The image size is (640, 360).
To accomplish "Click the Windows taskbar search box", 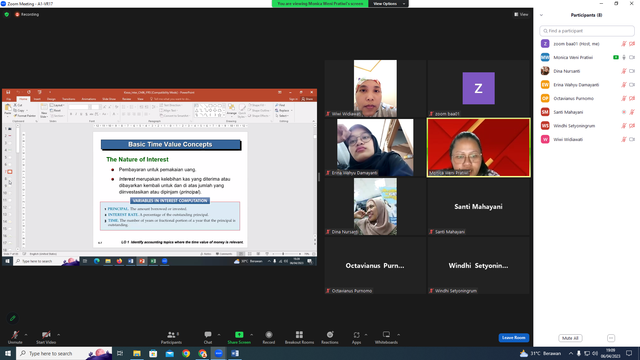I will coord(64,353).
